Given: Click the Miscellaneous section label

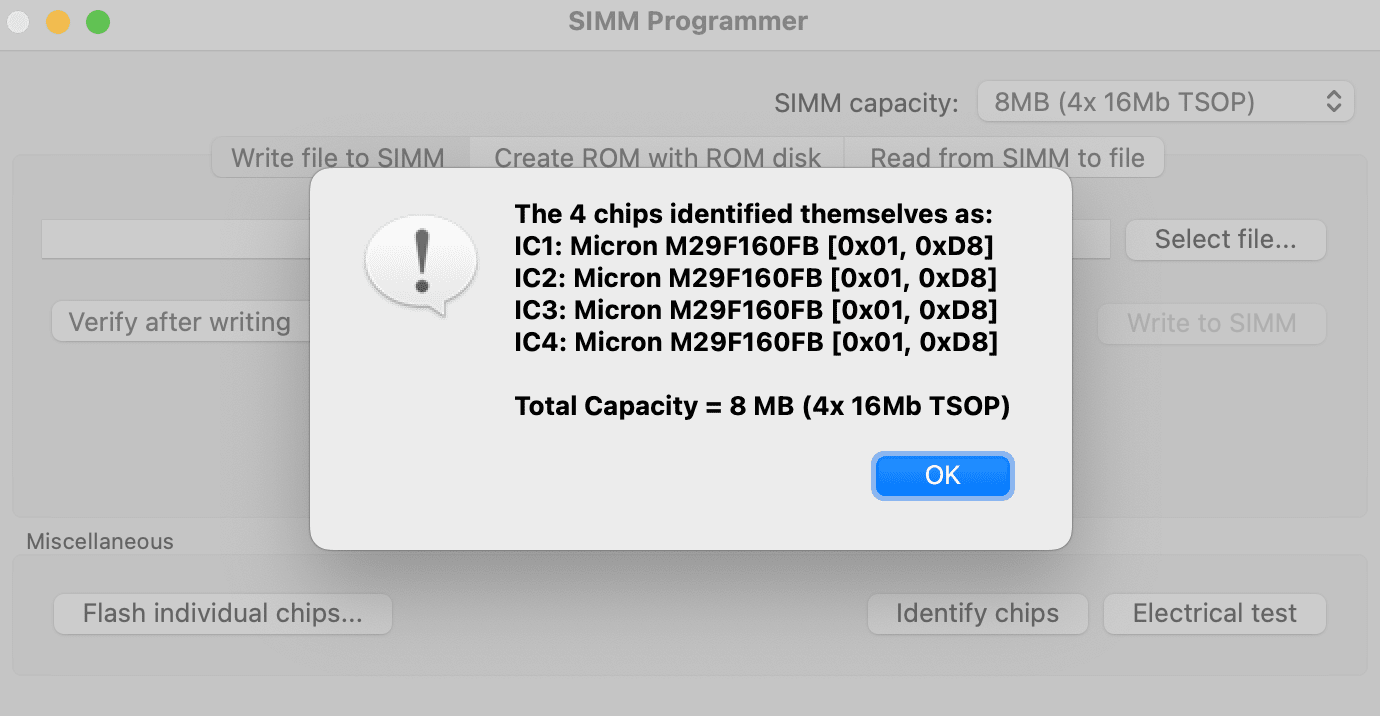Looking at the screenshot, I should point(100,542).
